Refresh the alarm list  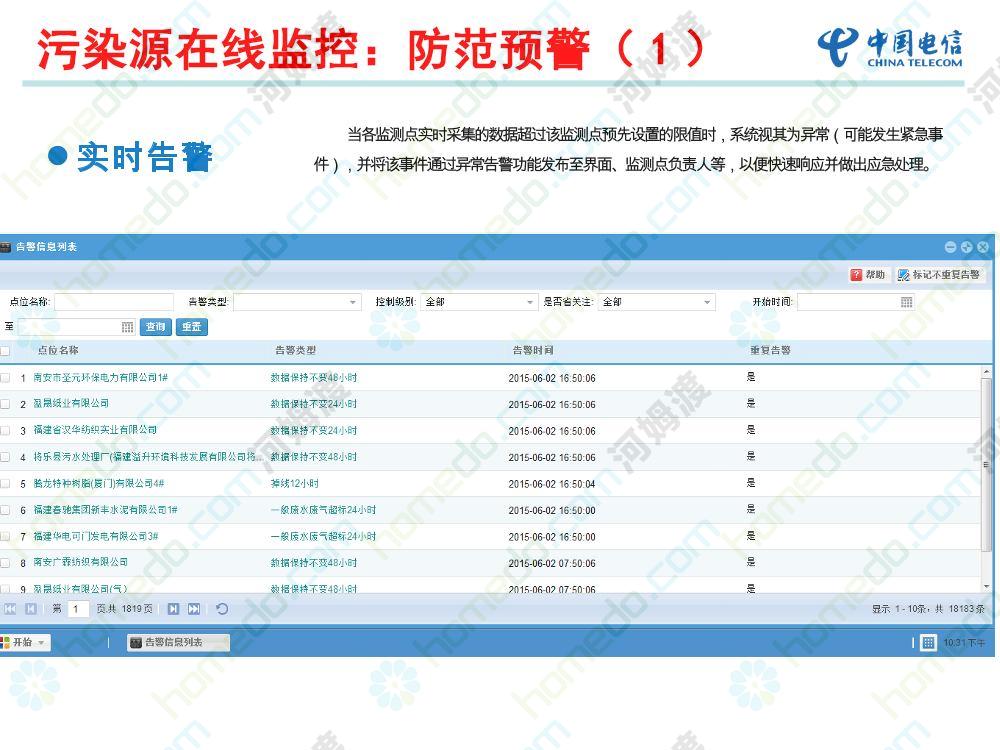(x=222, y=609)
